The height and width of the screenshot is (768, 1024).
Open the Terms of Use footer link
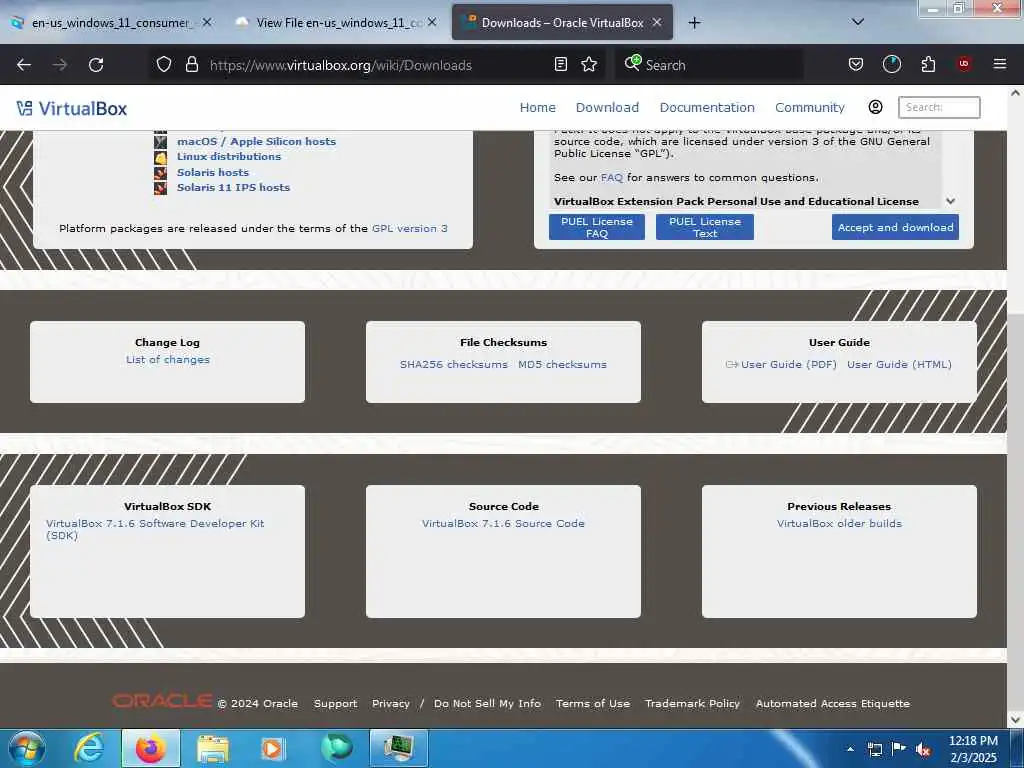[x=593, y=703]
